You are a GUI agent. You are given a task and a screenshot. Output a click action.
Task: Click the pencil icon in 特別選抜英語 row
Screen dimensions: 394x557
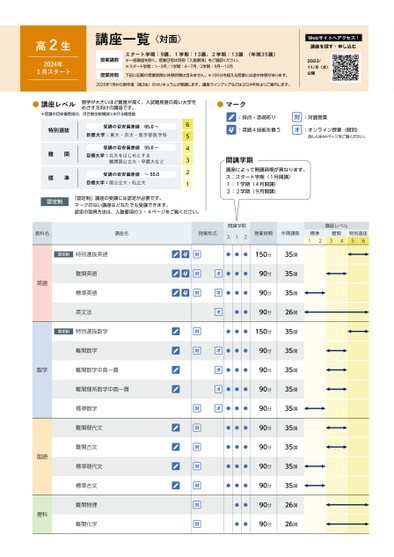(176, 254)
